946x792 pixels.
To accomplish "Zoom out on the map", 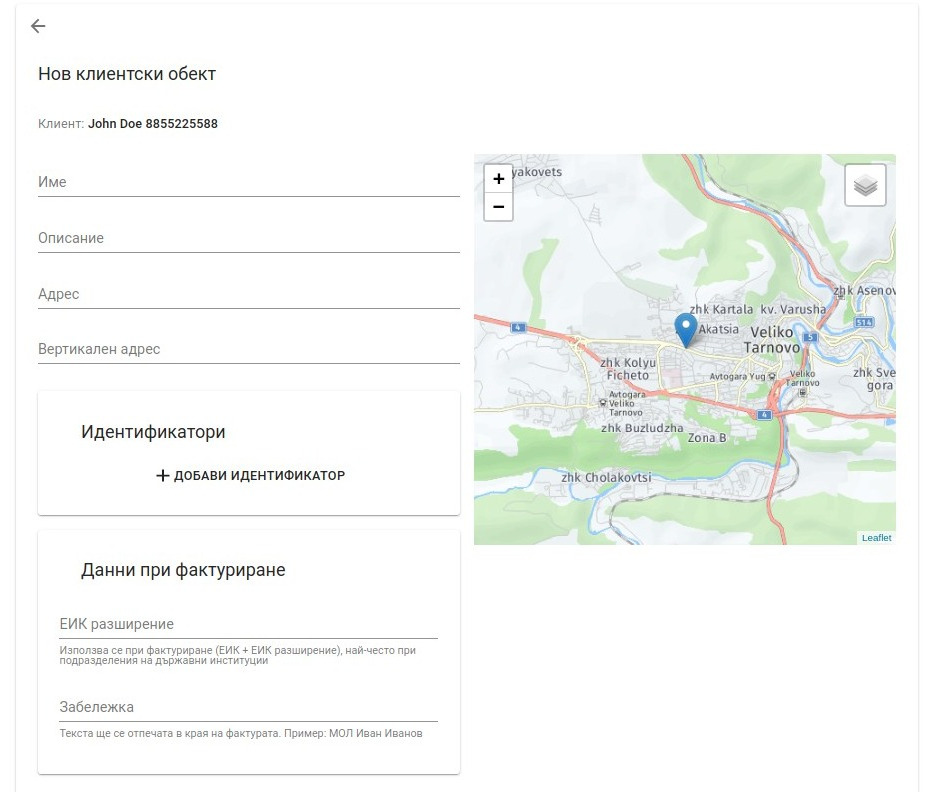I will tap(498, 207).
